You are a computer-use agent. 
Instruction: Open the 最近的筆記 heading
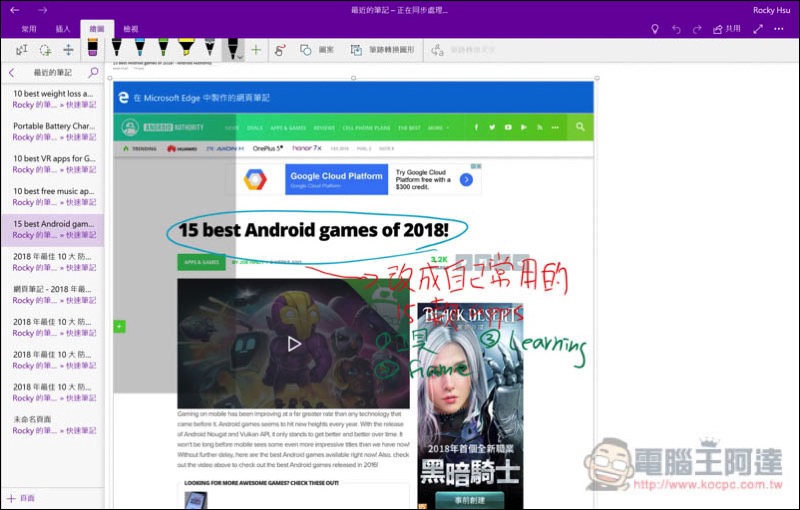[x=53, y=73]
